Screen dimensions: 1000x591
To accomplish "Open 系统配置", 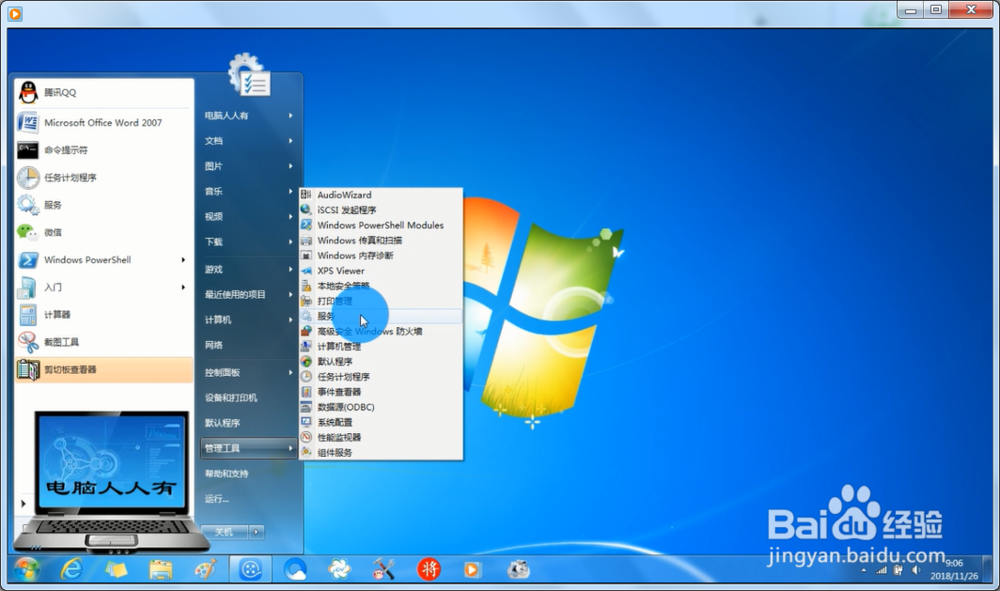I will pyautogui.click(x=381, y=422).
